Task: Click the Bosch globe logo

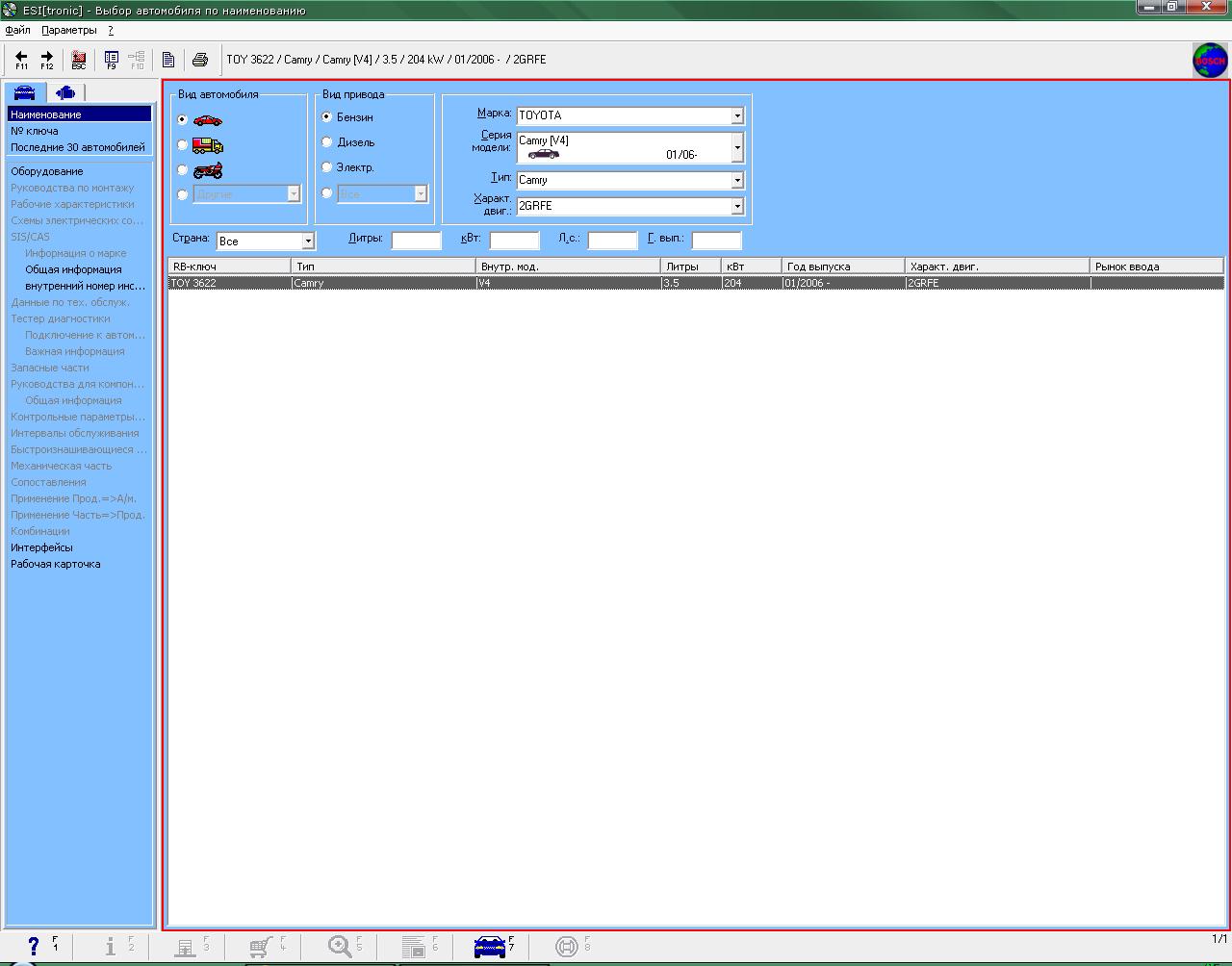Action: [1210, 60]
